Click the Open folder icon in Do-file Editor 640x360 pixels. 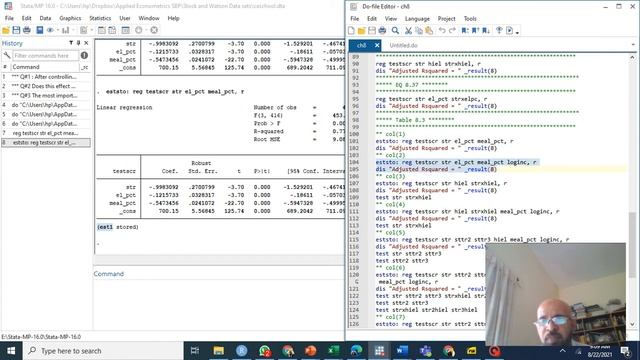(x=362, y=31)
